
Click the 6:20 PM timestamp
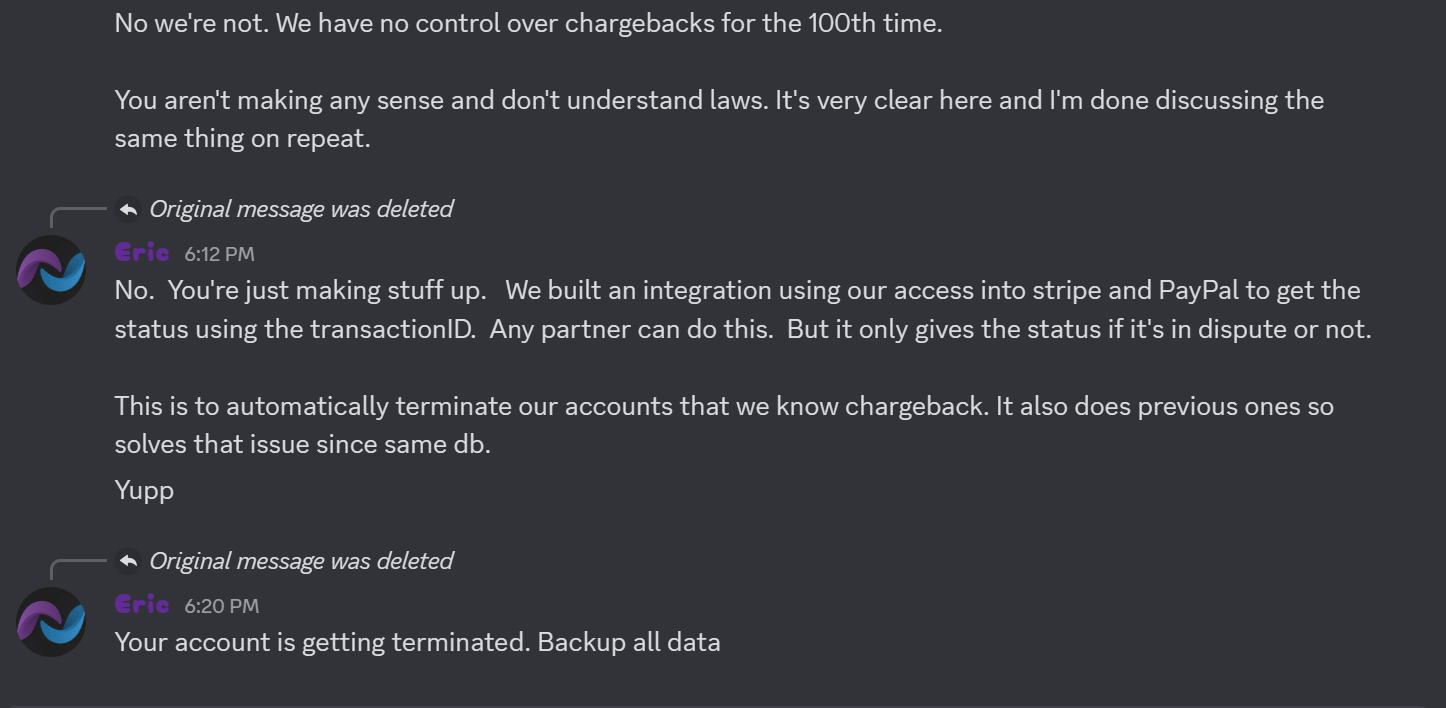tap(221, 606)
